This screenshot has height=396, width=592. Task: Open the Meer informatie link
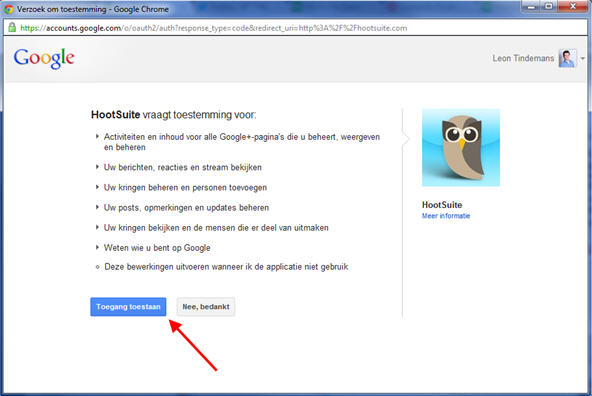pos(446,216)
